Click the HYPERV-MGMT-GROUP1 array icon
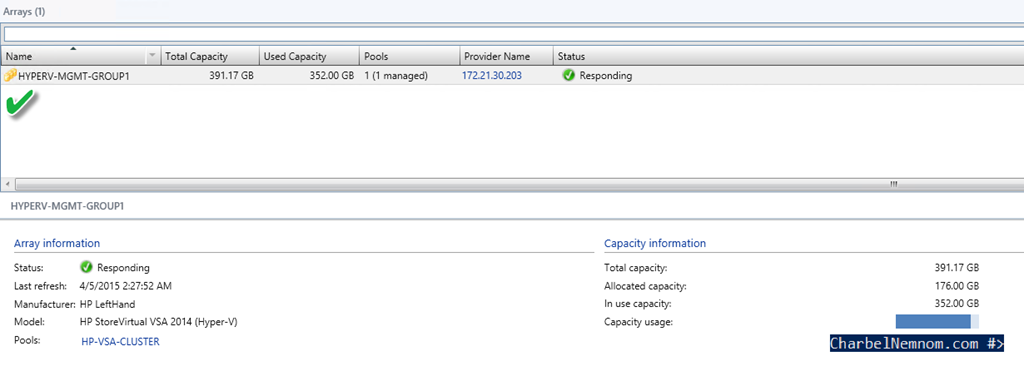Viewport: 1024px width, 366px height. click(10, 76)
